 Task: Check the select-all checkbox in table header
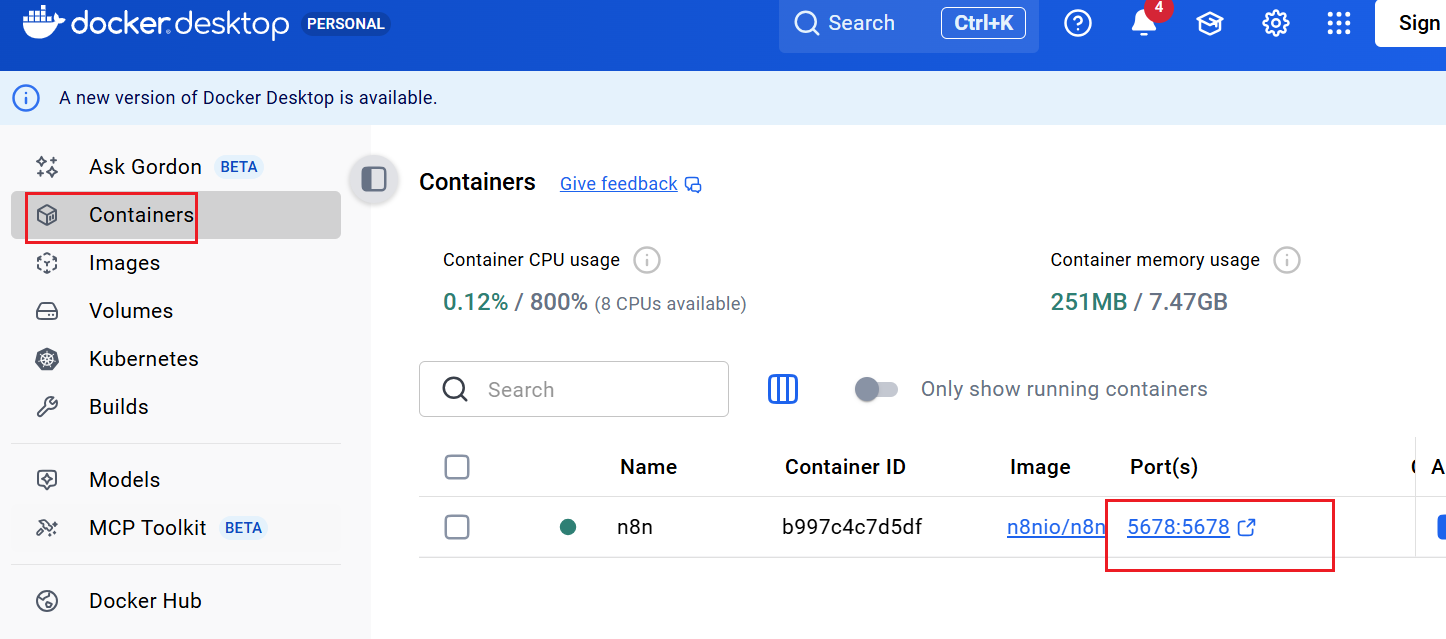(x=457, y=467)
